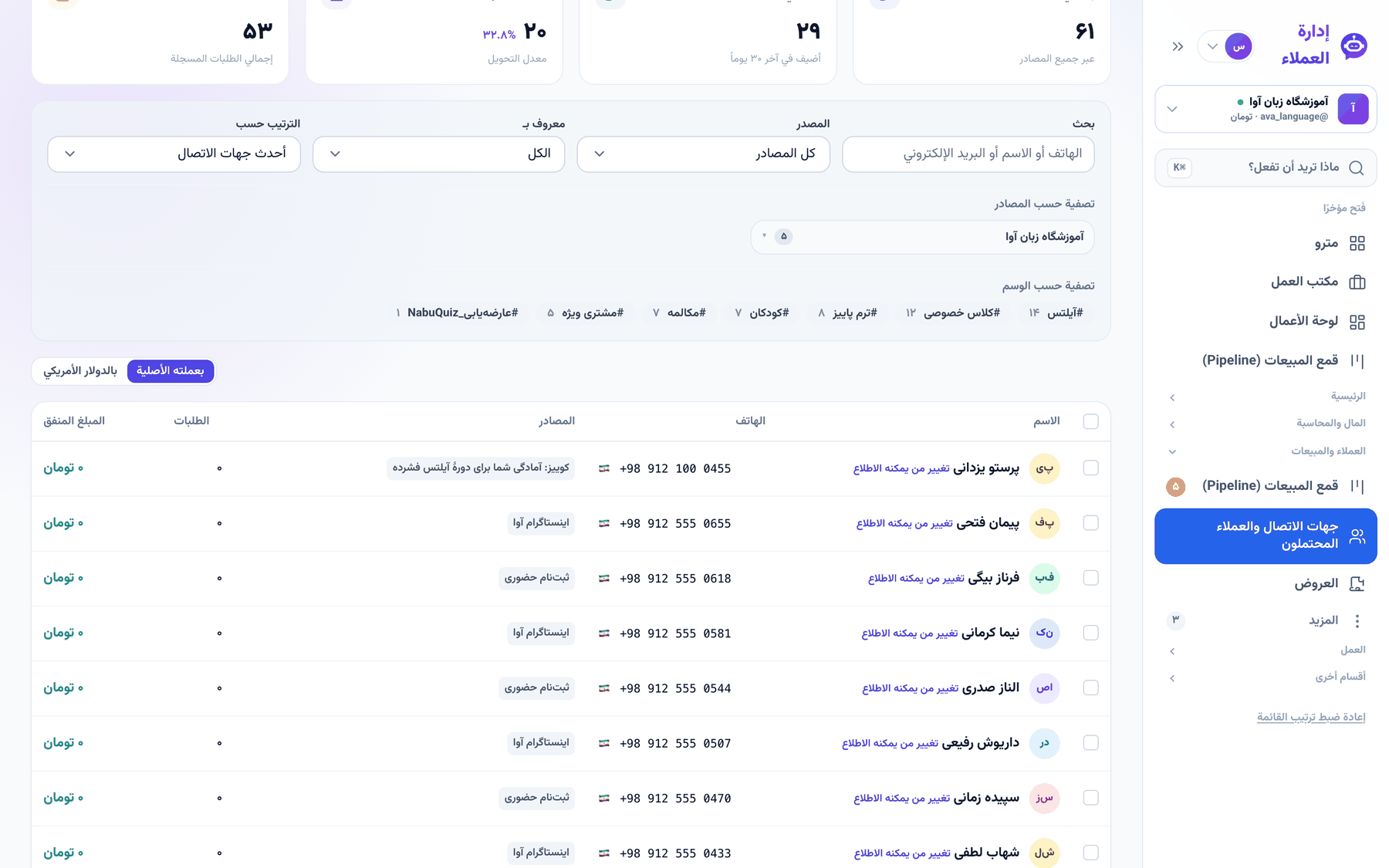Select جهات الاتصال والعملاء المحتملون in the sidebar
Viewport: 1389px width, 868px height.
(x=1266, y=535)
